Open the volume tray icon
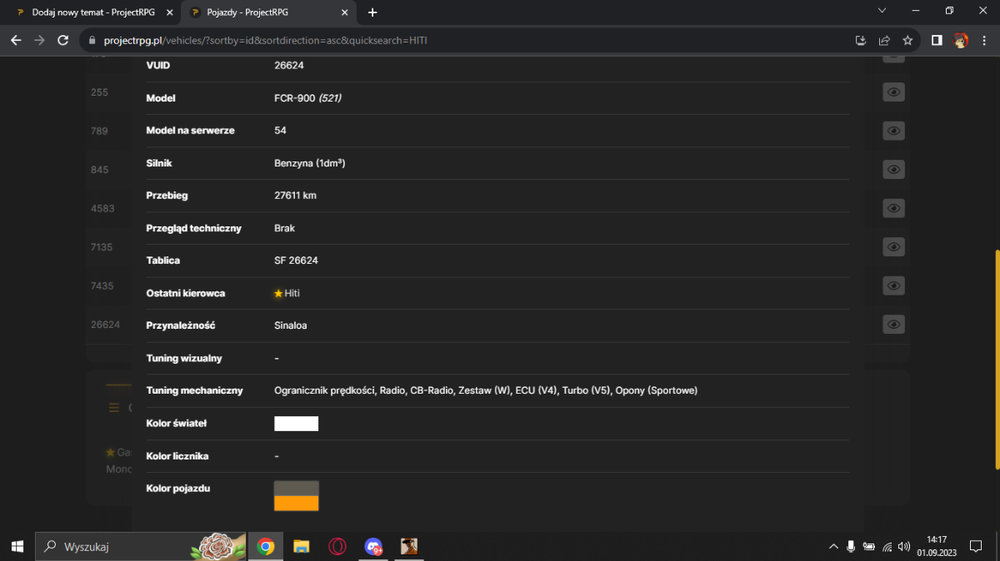Viewport: 1000px width, 561px height. pos(904,546)
